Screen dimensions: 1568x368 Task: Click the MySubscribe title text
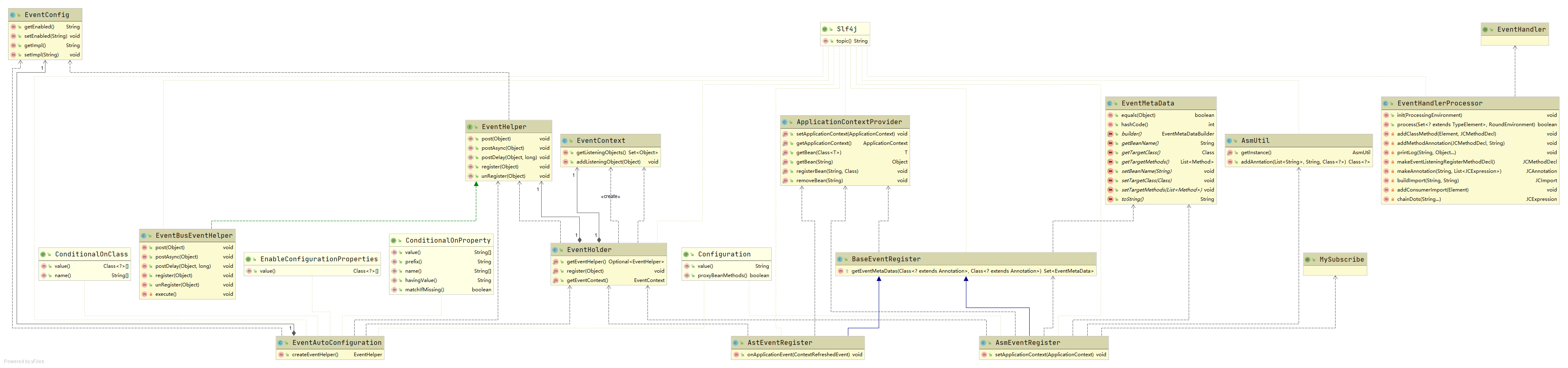coord(1342,260)
